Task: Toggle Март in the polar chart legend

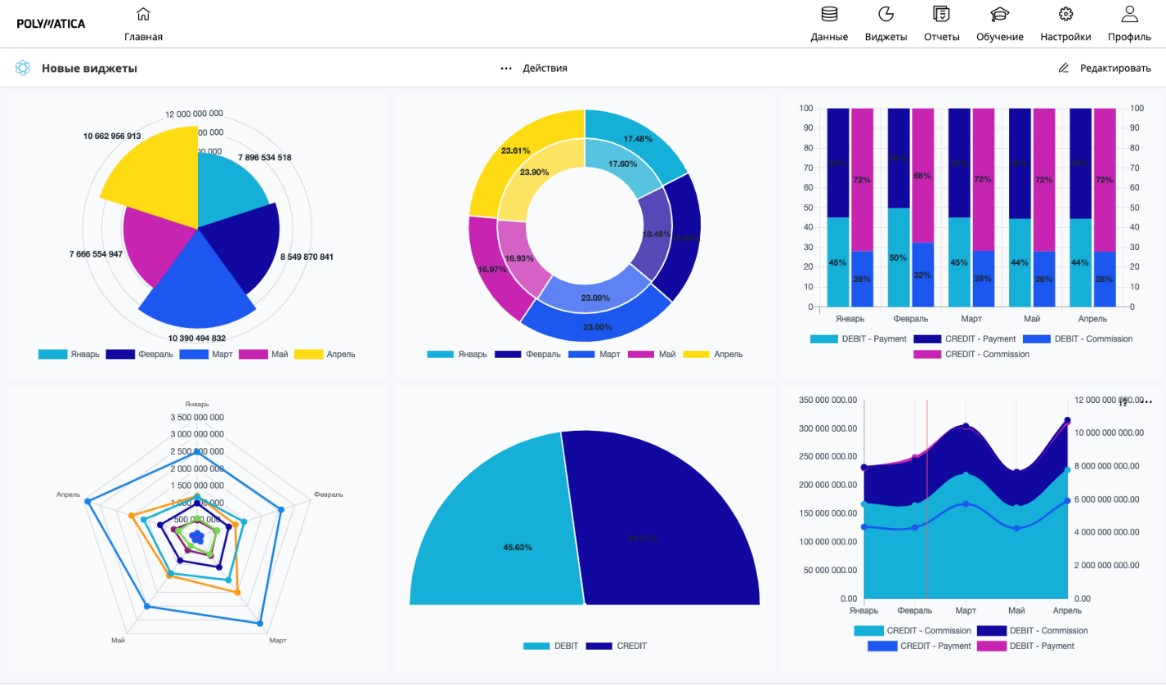Action: tap(206, 354)
